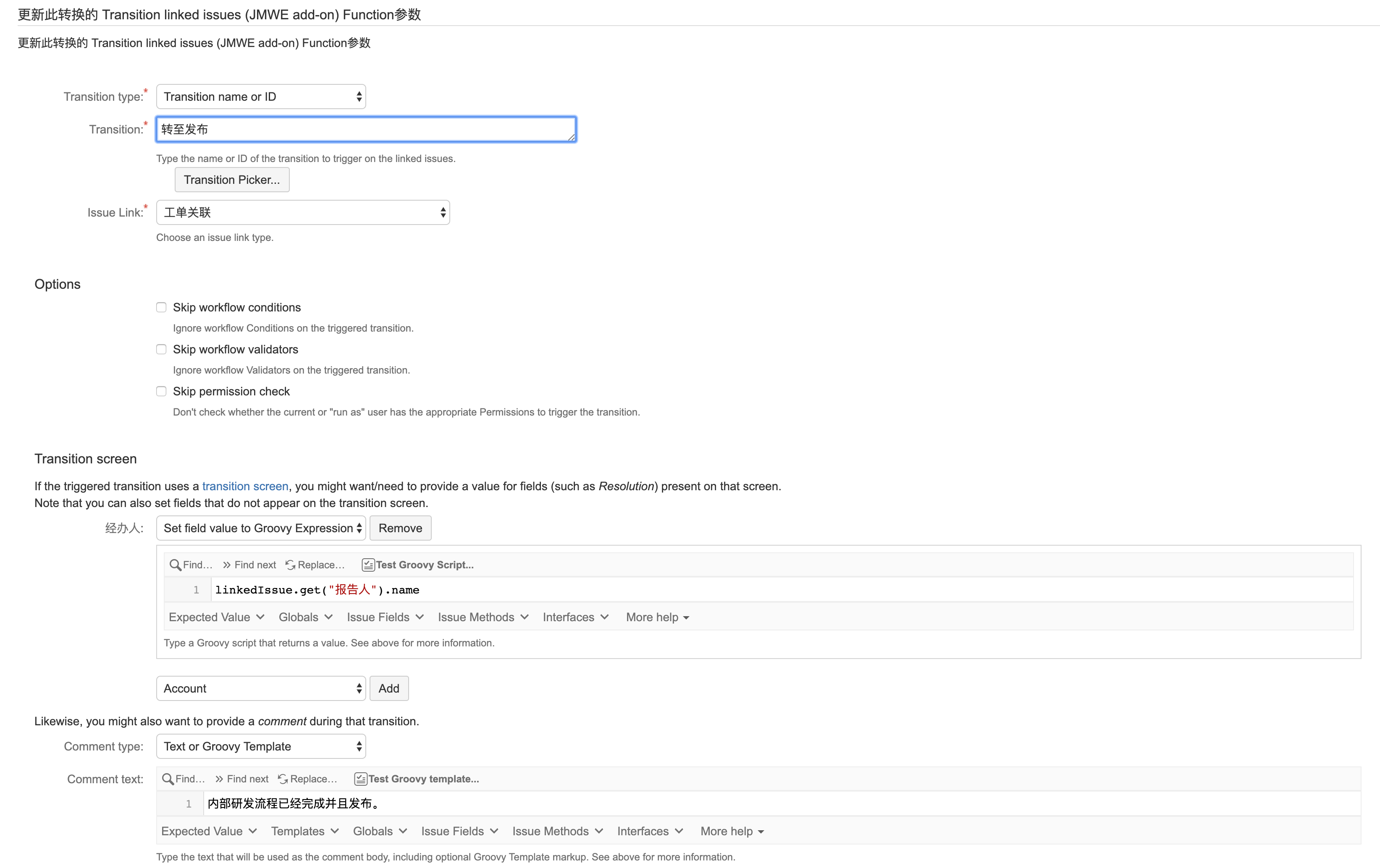Click Find magnifier icon in Comment text editor
Screen dimensions: 1380x868
click(x=168, y=779)
